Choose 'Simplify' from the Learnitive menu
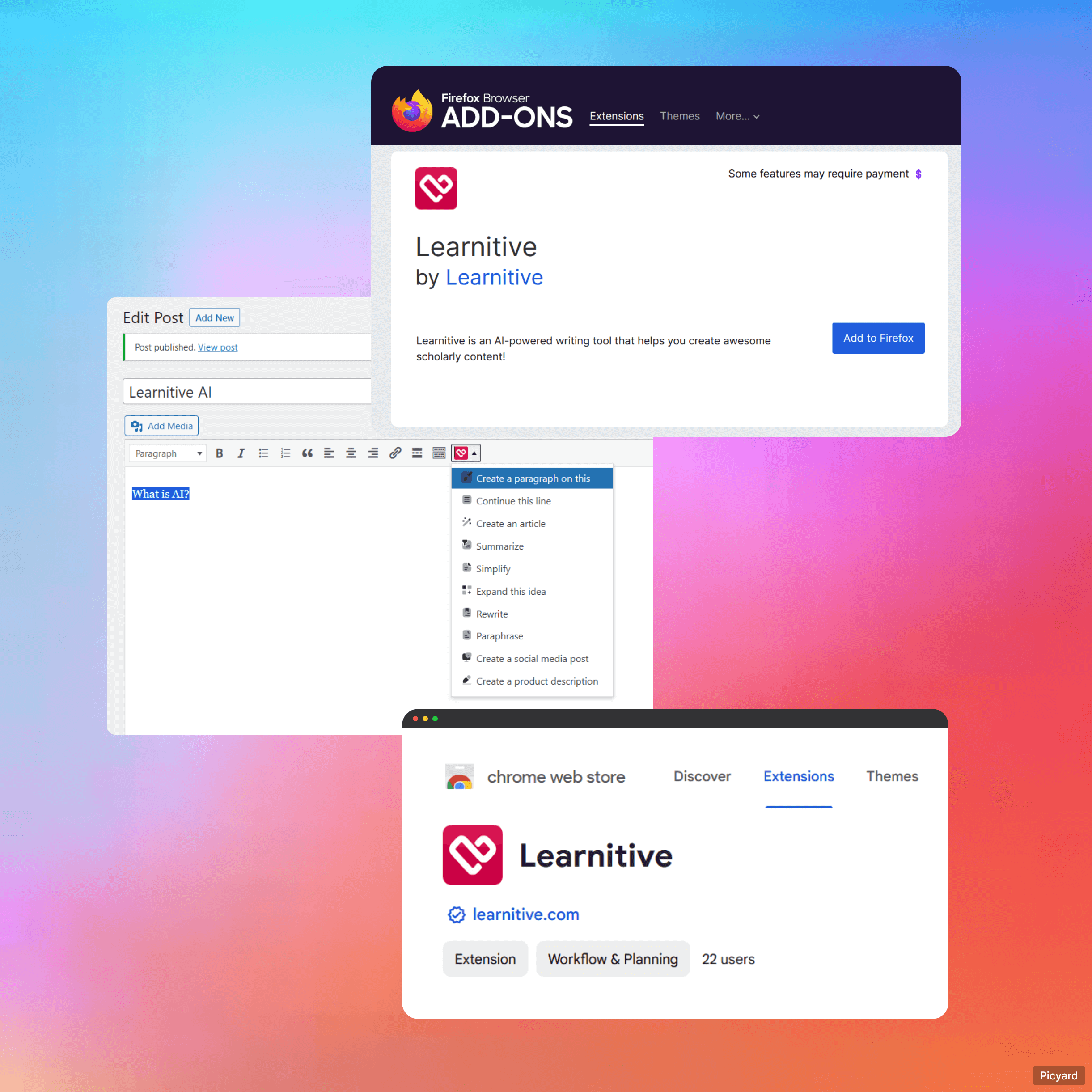The image size is (1092, 1092). tap(532, 569)
